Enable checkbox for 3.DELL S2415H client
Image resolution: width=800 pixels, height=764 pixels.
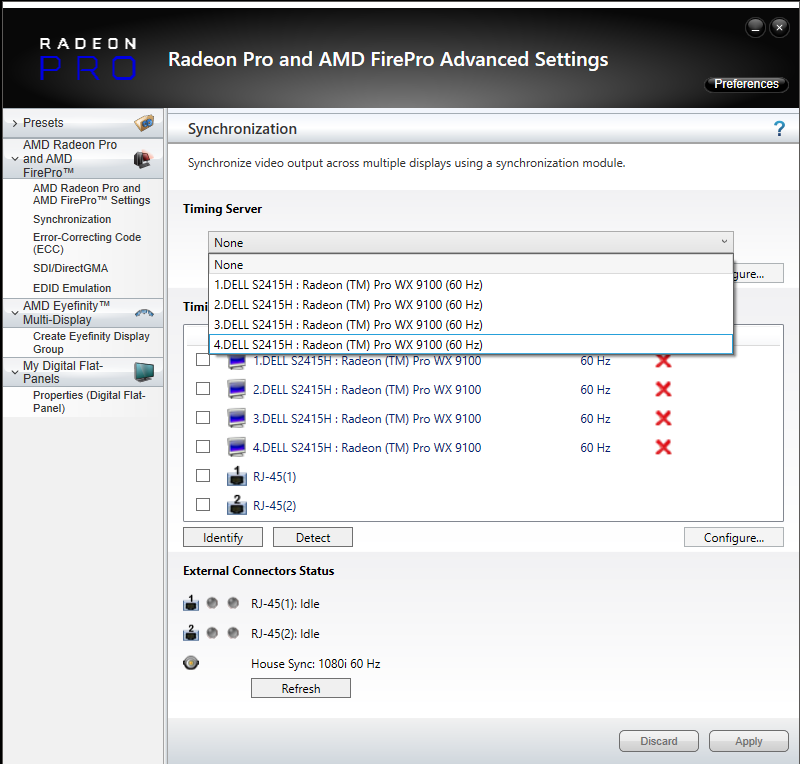203,417
